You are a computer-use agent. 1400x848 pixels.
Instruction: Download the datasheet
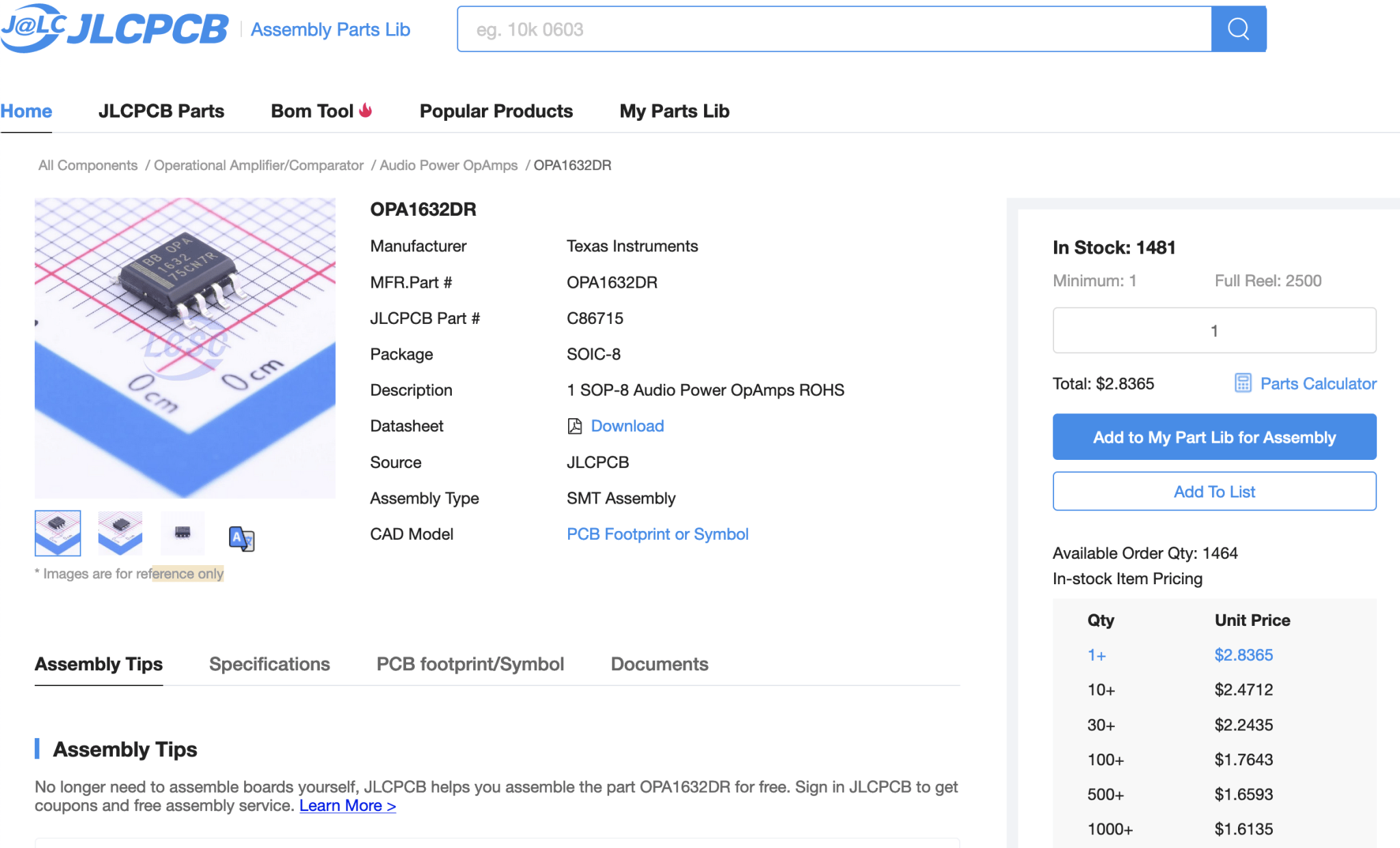[x=627, y=426]
